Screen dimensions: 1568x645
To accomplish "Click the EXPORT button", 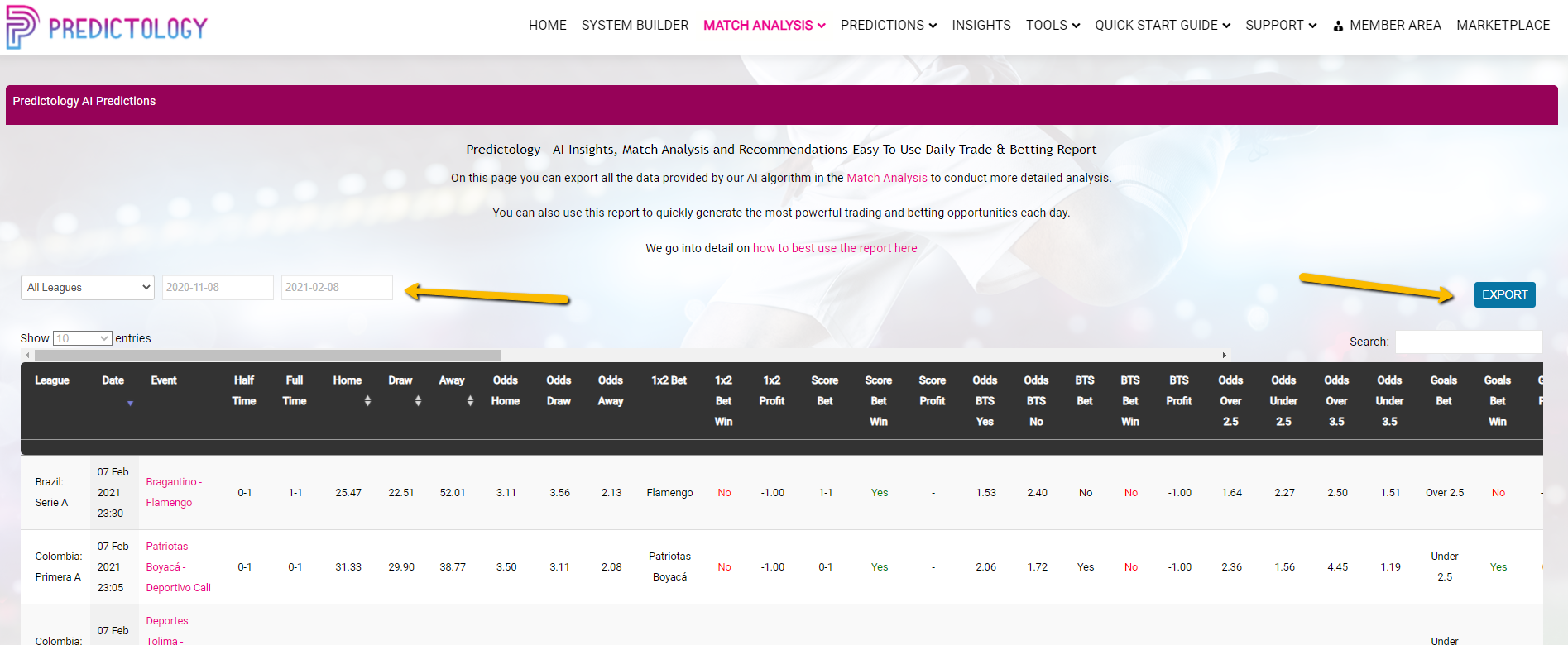I will coord(1504,294).
